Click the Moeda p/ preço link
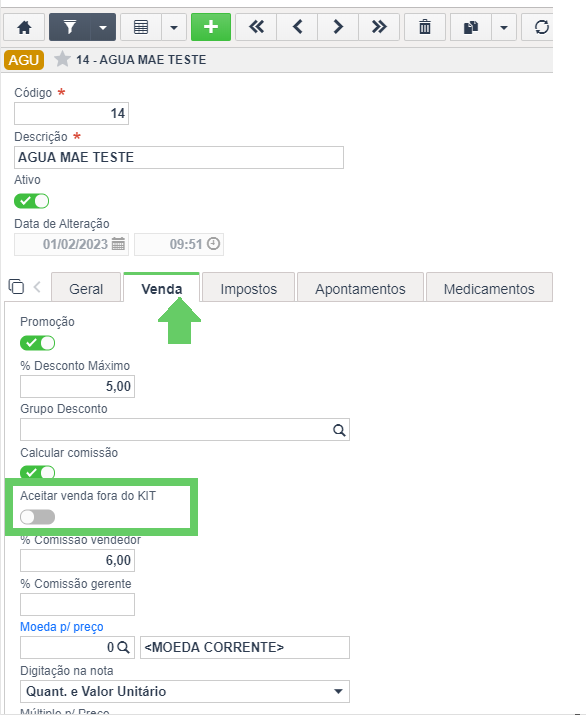Image resolution: width=586 pixels, height=715 pixels. pos(62,627)
